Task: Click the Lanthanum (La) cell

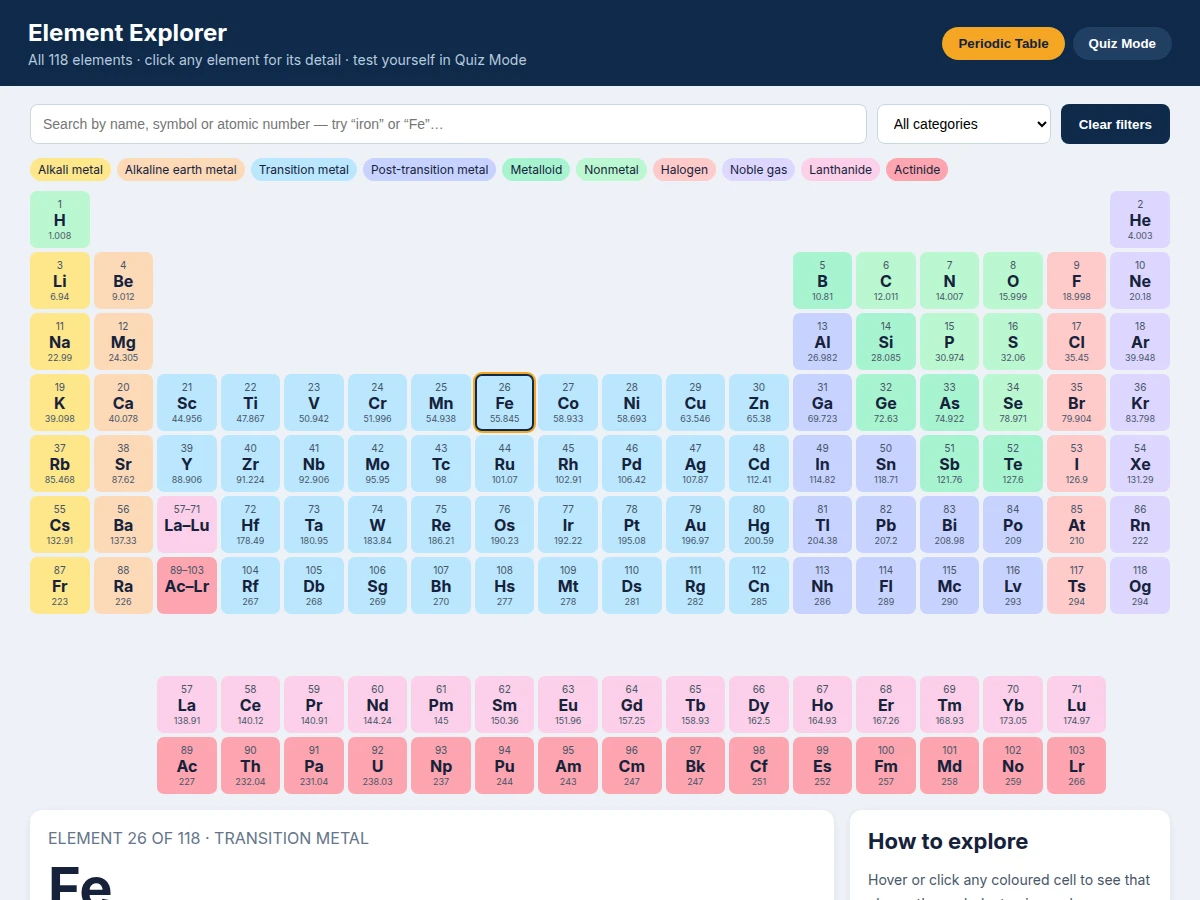Action: click(x=187, y=705)
